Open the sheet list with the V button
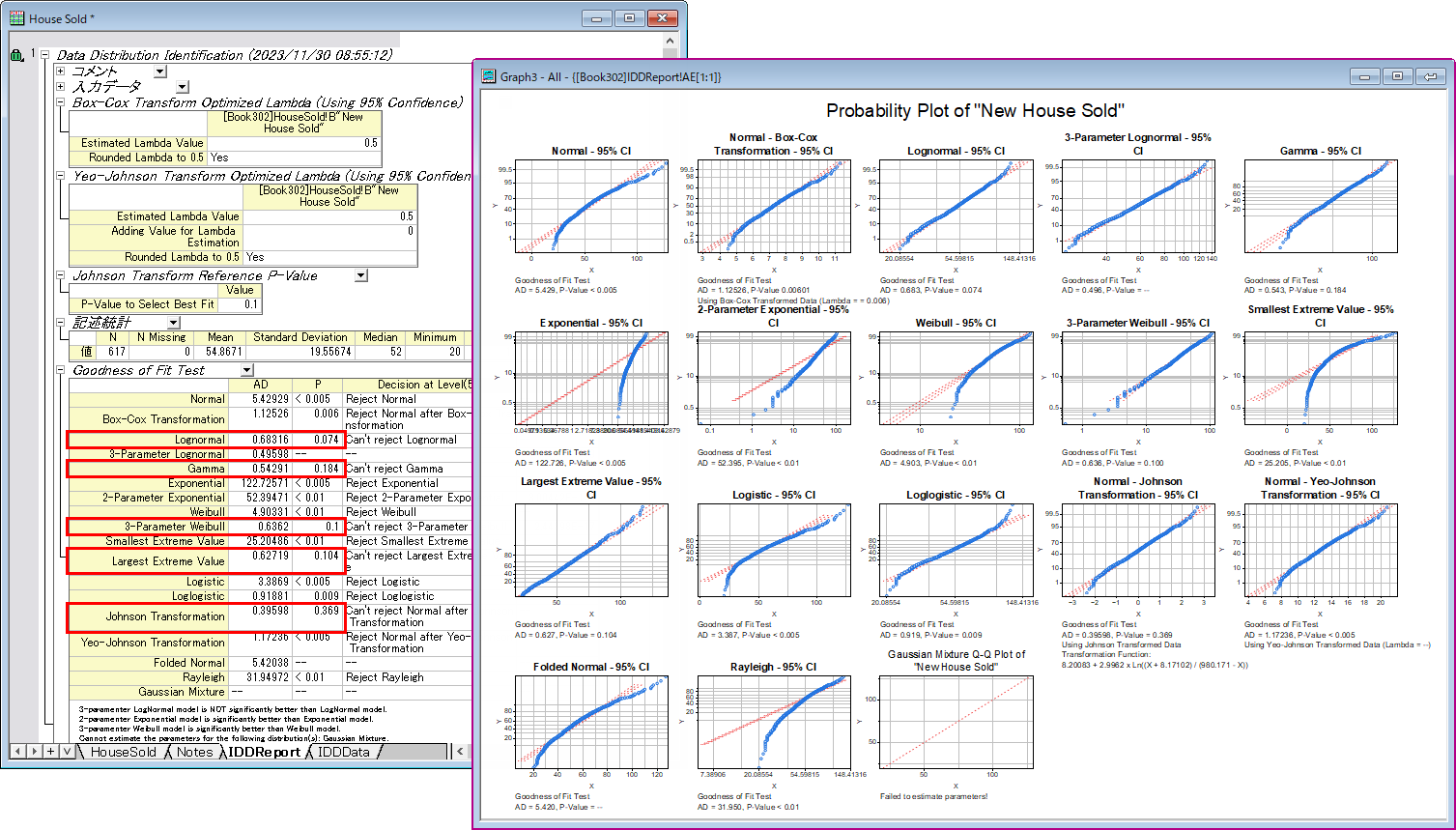Image resolution: width=1456 pixels, height=830 pixels. click(x=66, y=751)
